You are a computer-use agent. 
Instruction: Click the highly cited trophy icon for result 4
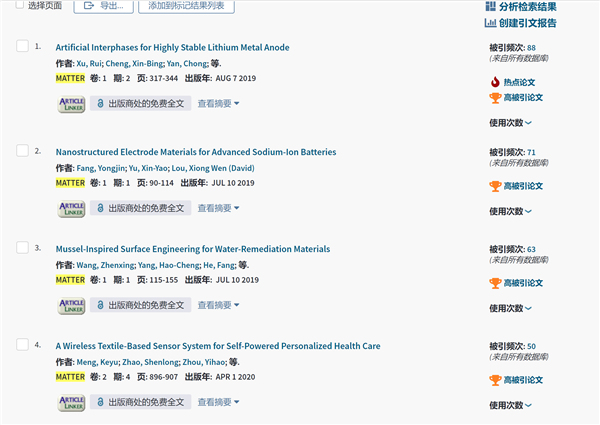click(x=494, y=380)
